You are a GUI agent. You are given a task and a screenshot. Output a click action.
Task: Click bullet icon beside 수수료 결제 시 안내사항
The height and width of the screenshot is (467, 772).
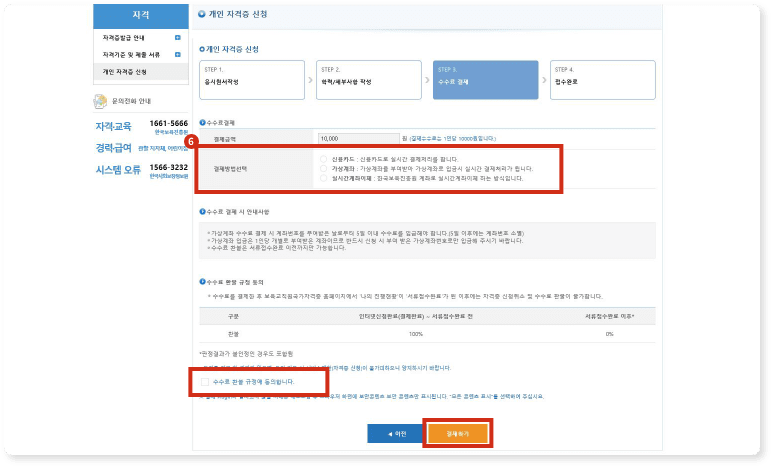coord(202,212)
